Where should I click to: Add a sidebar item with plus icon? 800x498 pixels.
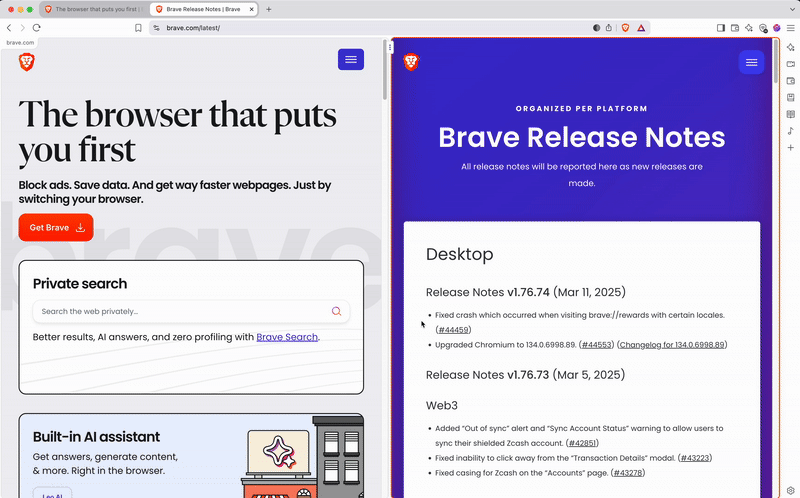coord(790,147)
